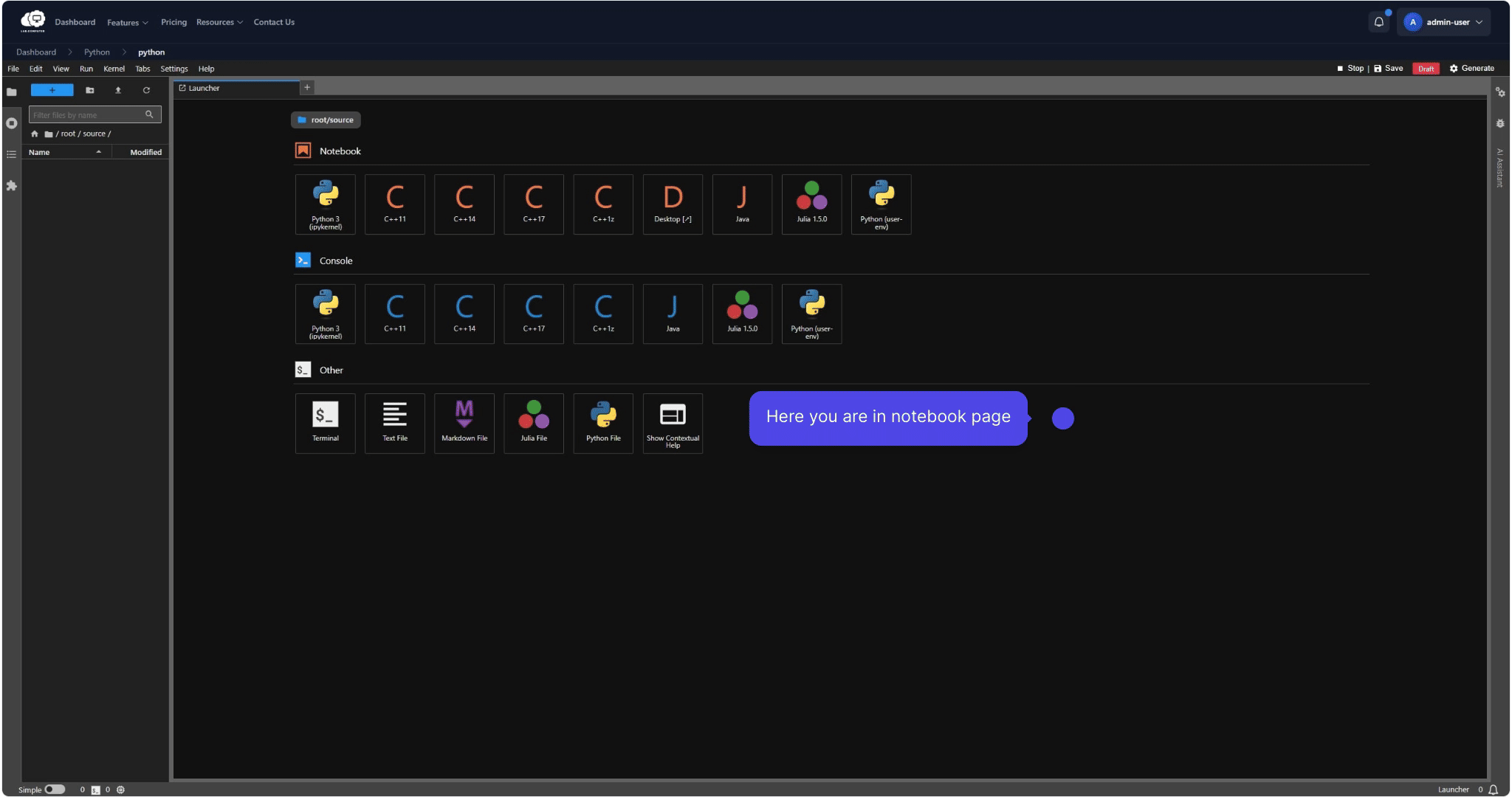Open a Julia 1.5.0 console

(x=742, y=314)
